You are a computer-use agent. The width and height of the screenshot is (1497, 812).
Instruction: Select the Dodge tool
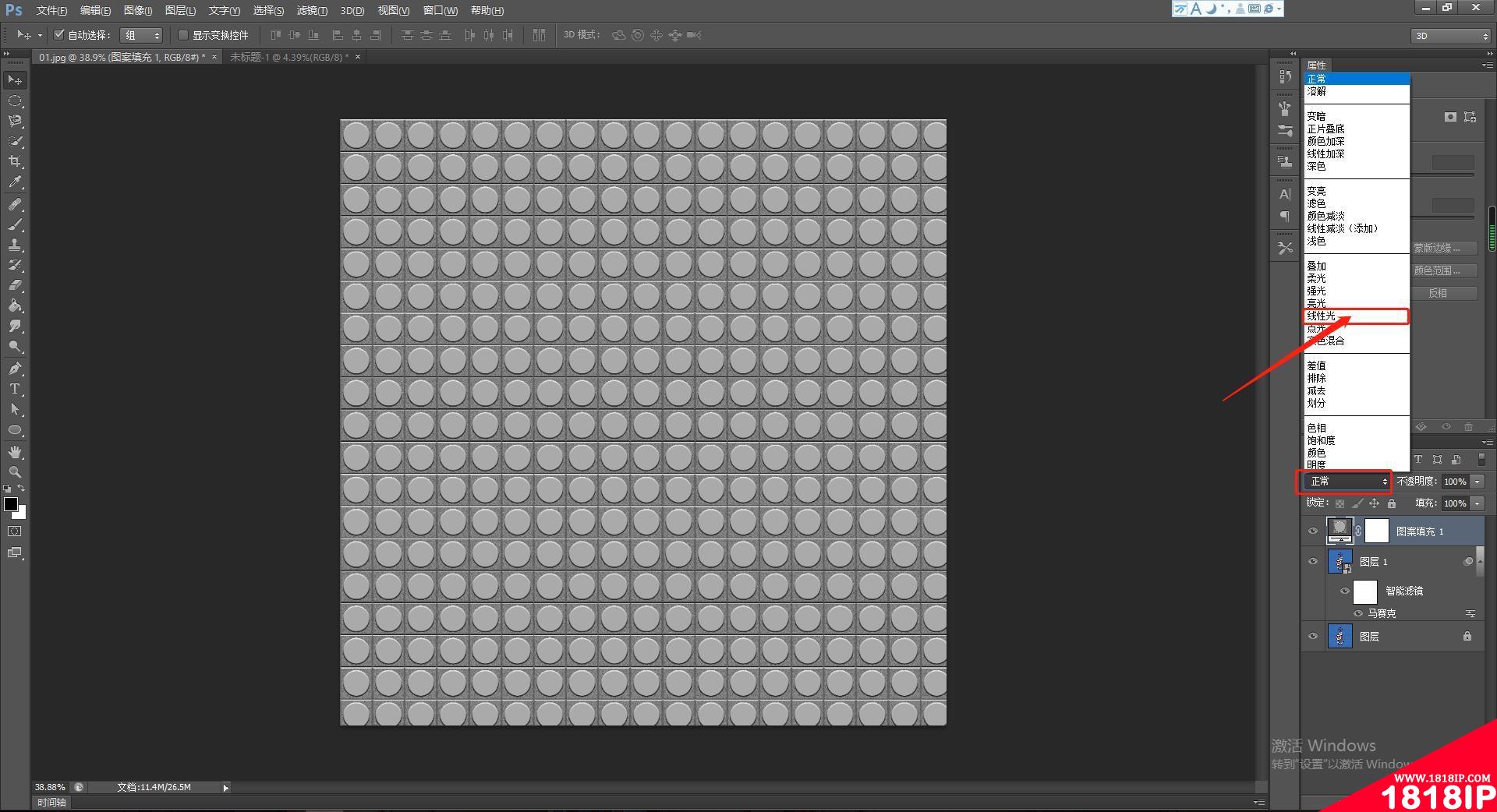[15, 346]
